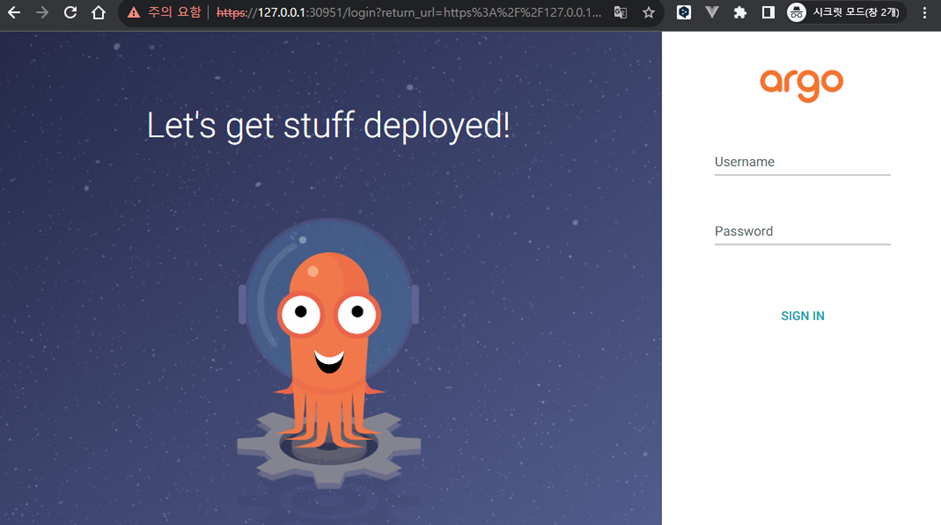This screenshot has width=941, height=525.
Task: Go back using browser back arrow
Action: tap(14, 12)
